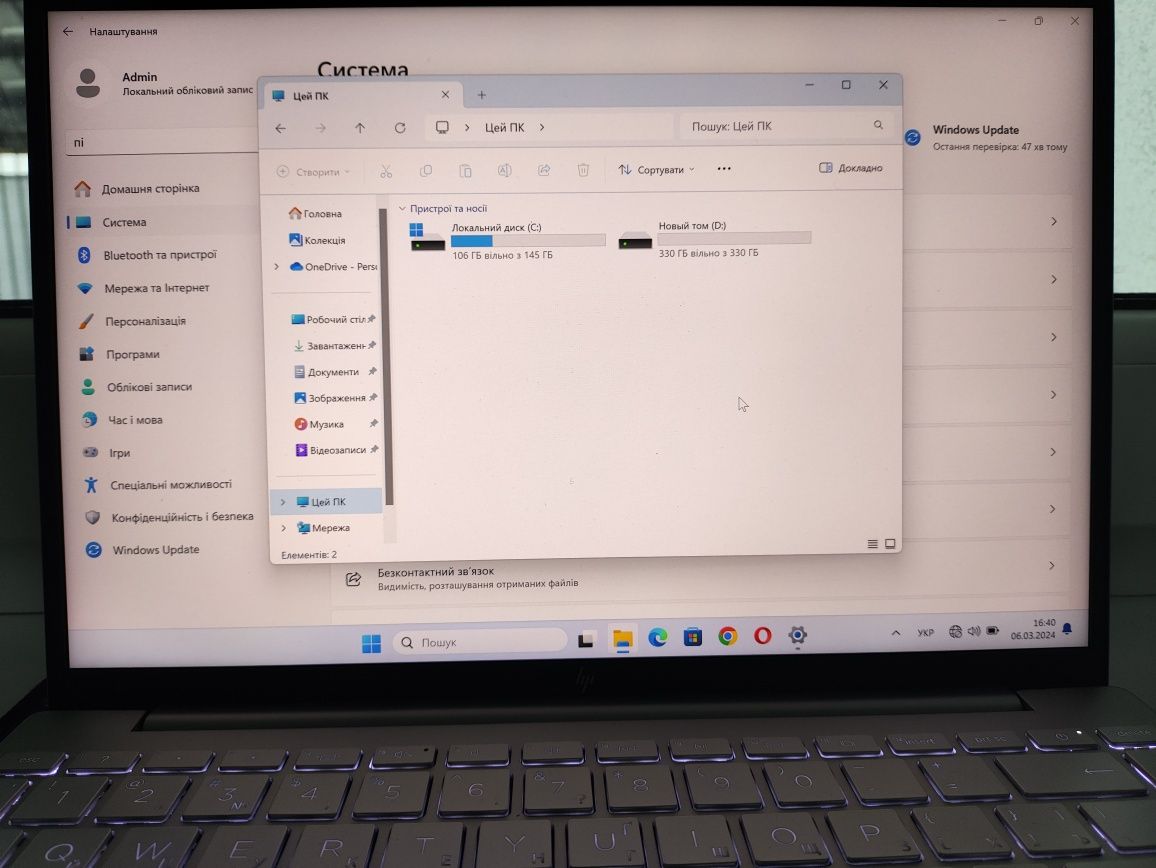Open the Створити dropdown in Explorer

[313, 172]
